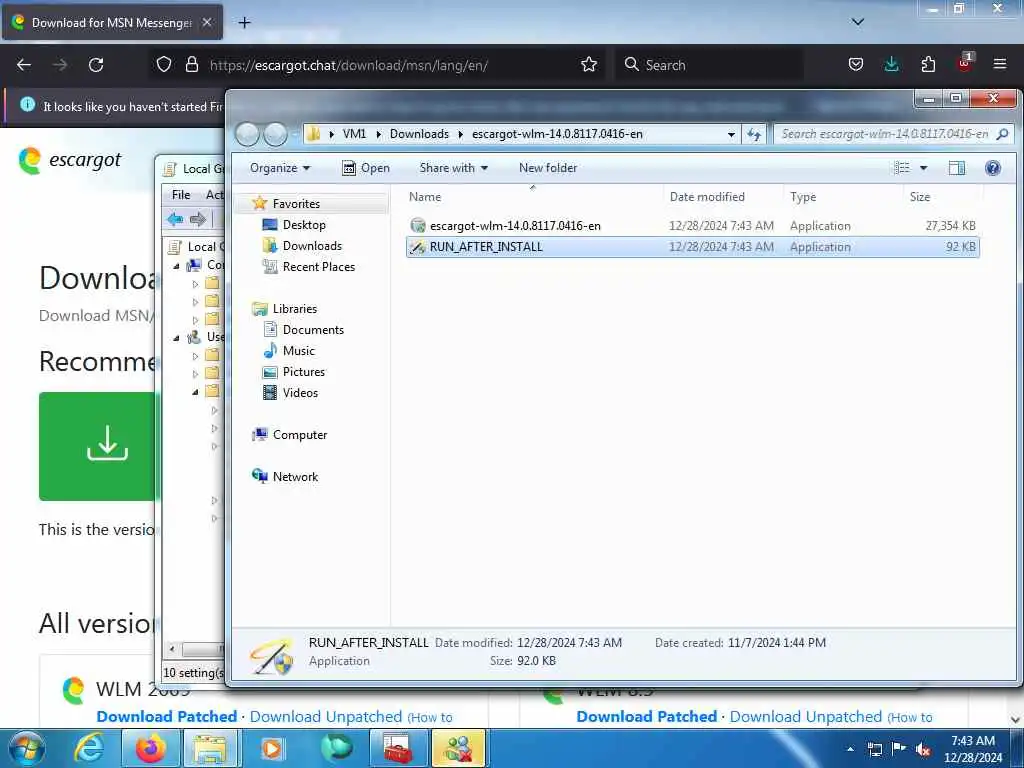Launch Internet Explorer from taskbar
The height and width of the screenshot is (768, 1024).
88,748
